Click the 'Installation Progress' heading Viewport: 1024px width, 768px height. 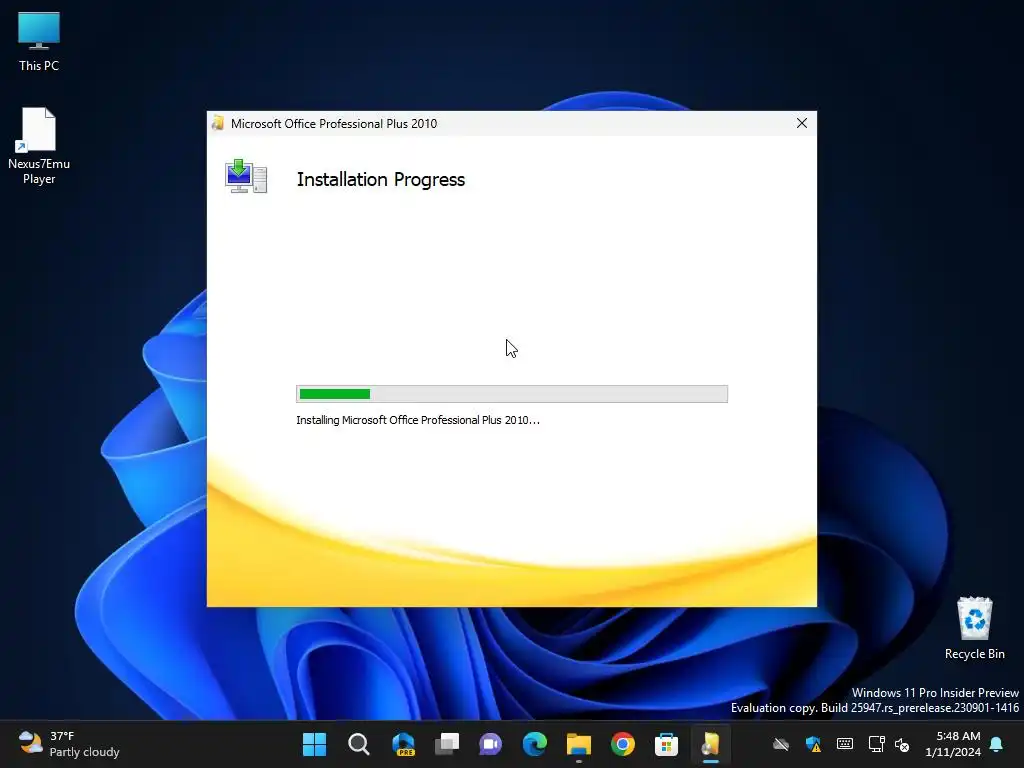point(381,180)
